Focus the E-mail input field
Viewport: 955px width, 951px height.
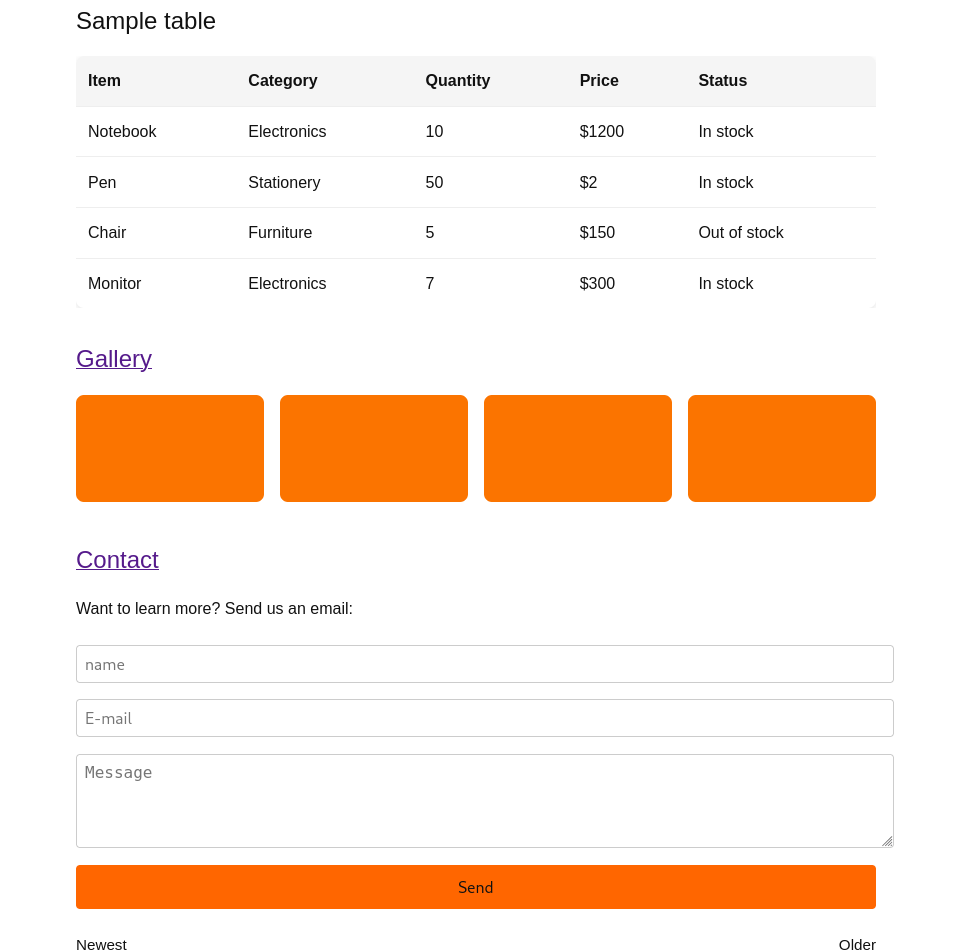pos(485,718)
